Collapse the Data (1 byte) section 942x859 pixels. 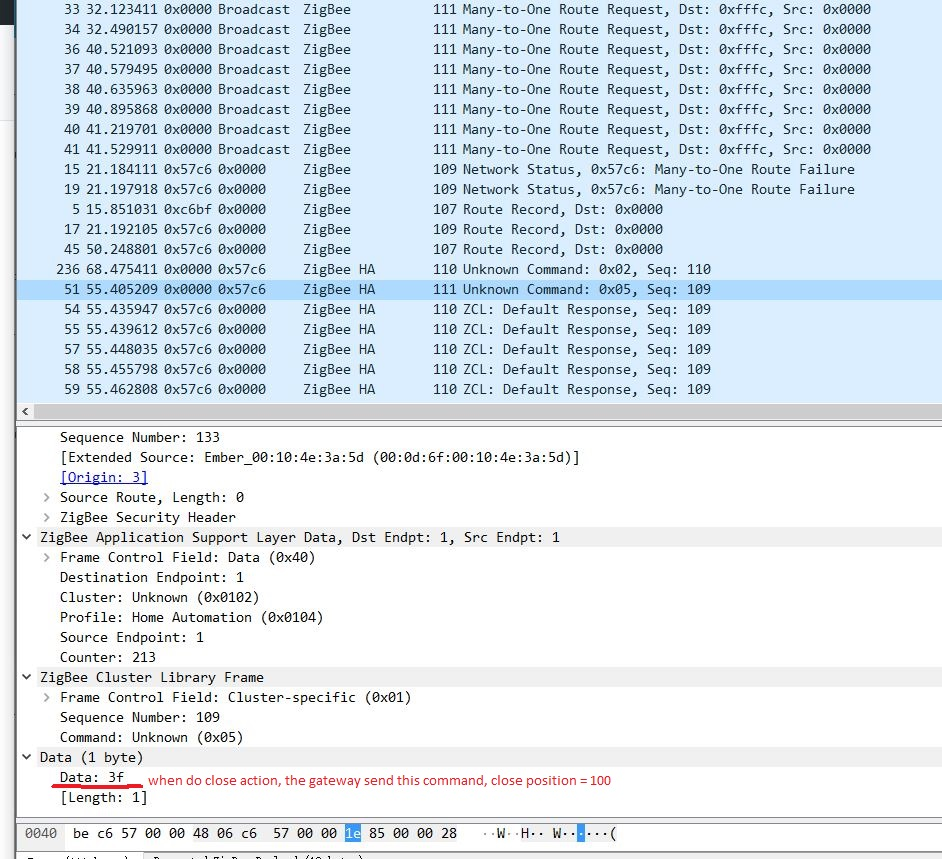(x=26, y=757)
